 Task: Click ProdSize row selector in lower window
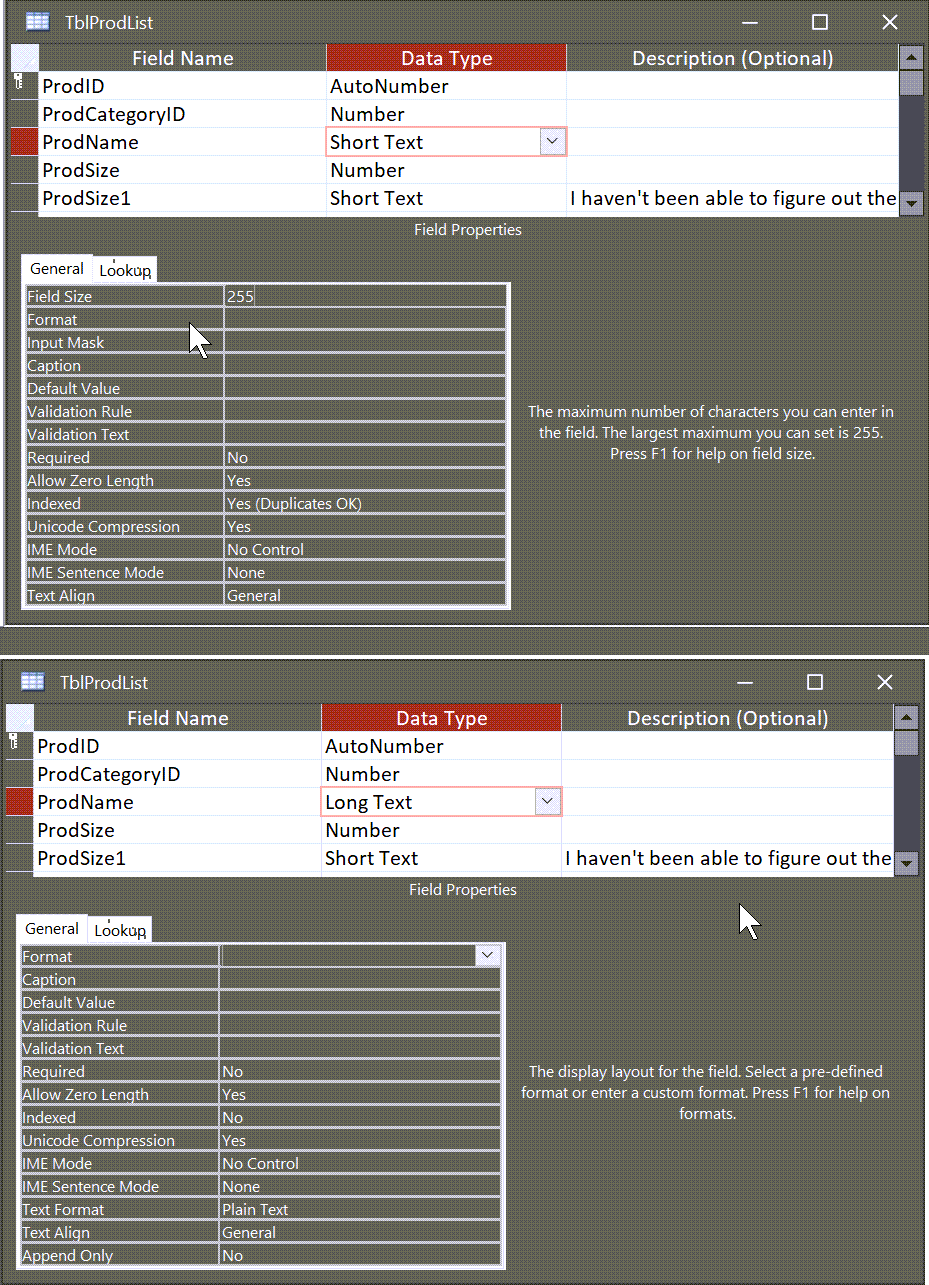tap(19, 829)
